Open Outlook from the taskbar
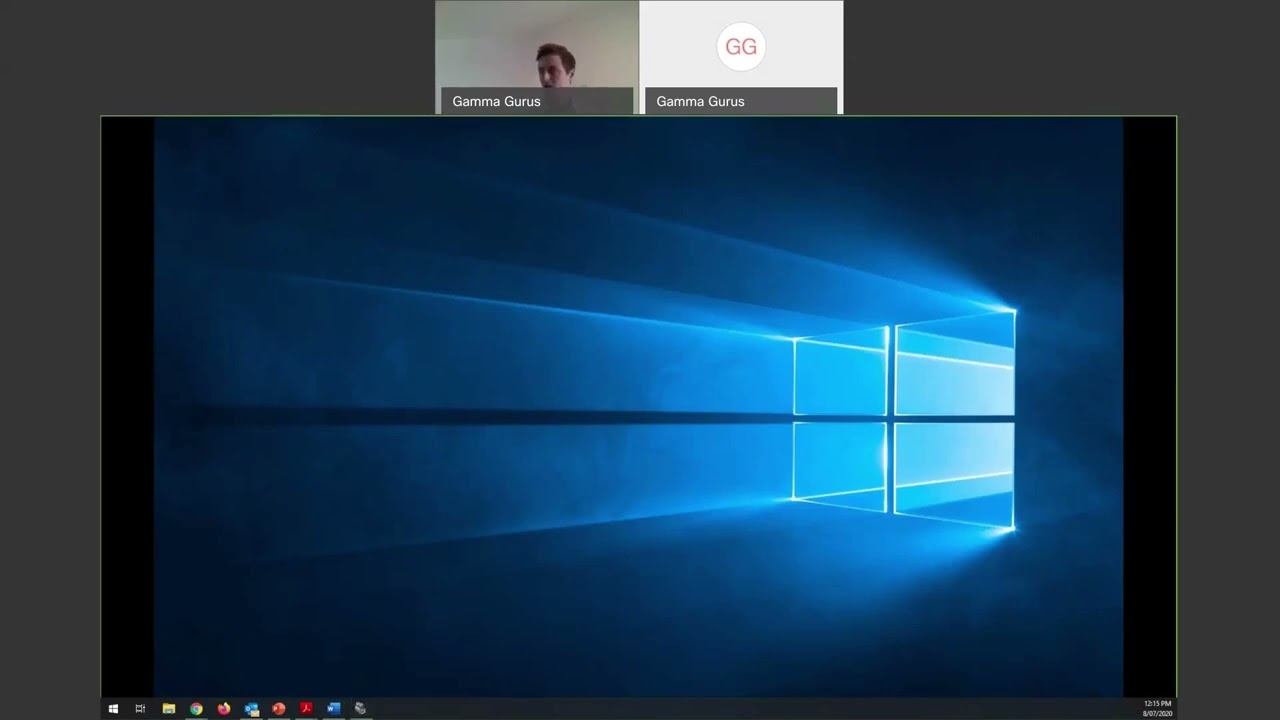The height and width of the screenshot is (720, 1280). coord(252,709)
